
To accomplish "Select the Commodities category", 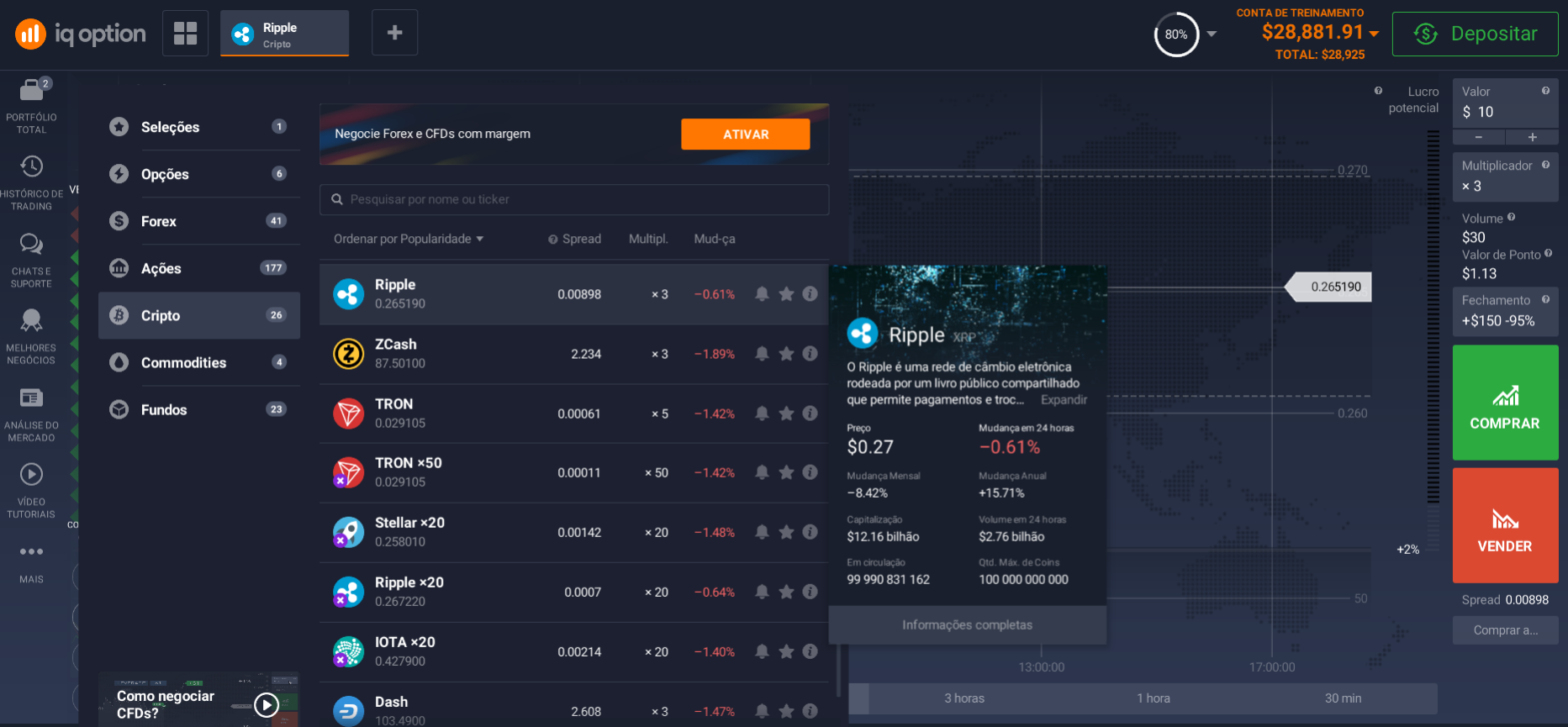I will (199, 362).
